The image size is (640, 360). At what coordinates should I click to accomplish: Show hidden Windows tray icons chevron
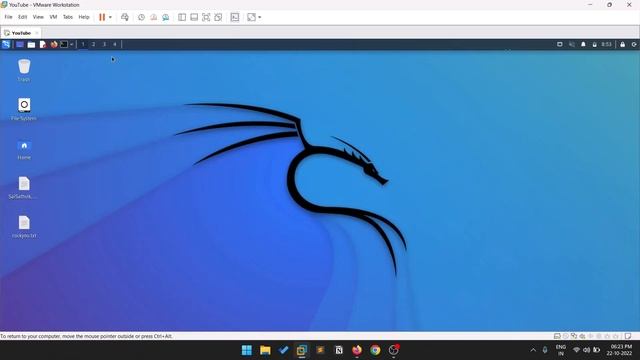pos(533,350)
